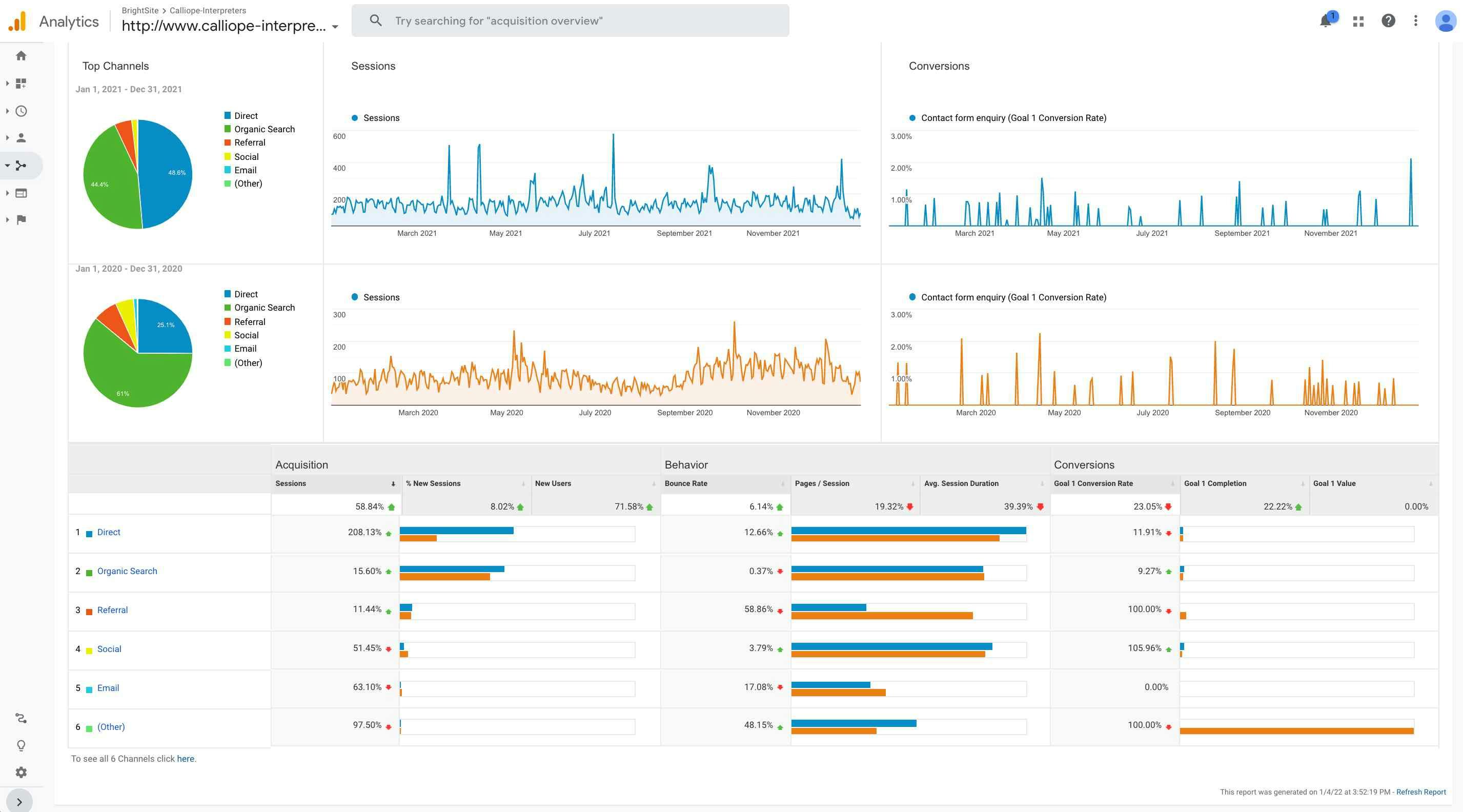Open notifications bell icon
Image resolution: width=1463 pixels, height=812 pixels.
click(1326, 22)
